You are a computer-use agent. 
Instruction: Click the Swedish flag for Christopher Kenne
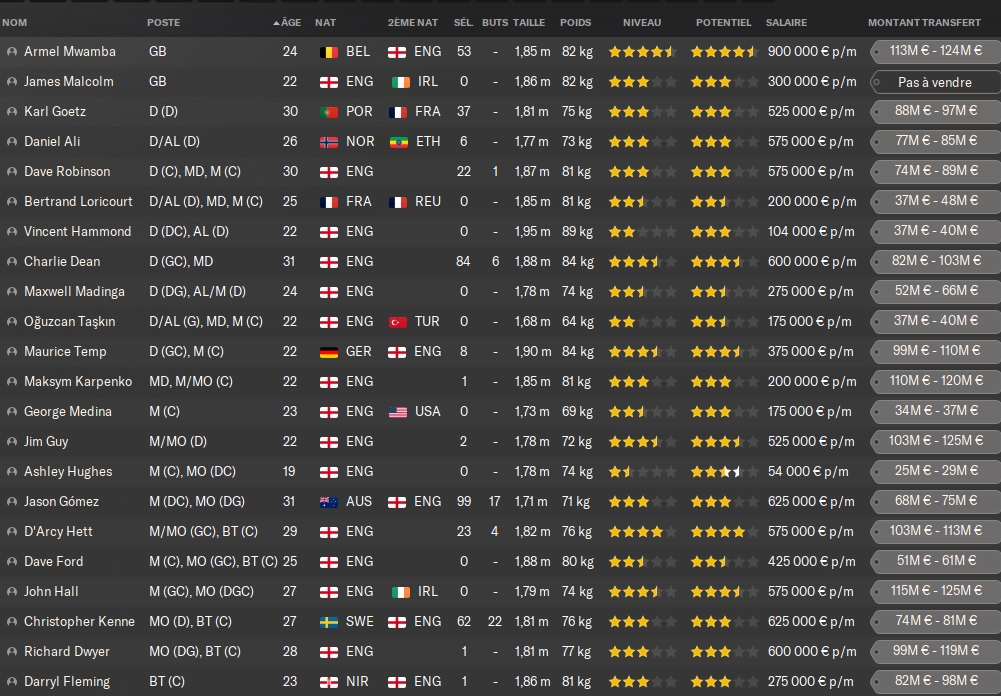(x=327, y=622)
